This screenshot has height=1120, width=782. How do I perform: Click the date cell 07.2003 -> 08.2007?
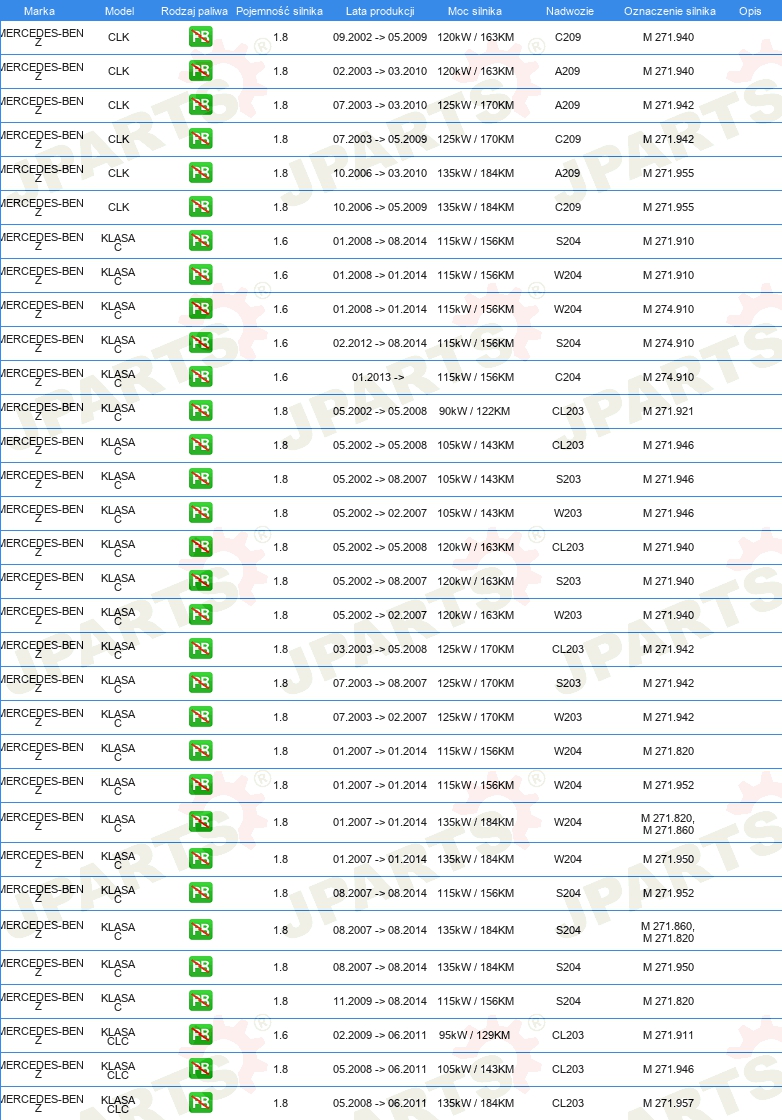coord(380,683)
